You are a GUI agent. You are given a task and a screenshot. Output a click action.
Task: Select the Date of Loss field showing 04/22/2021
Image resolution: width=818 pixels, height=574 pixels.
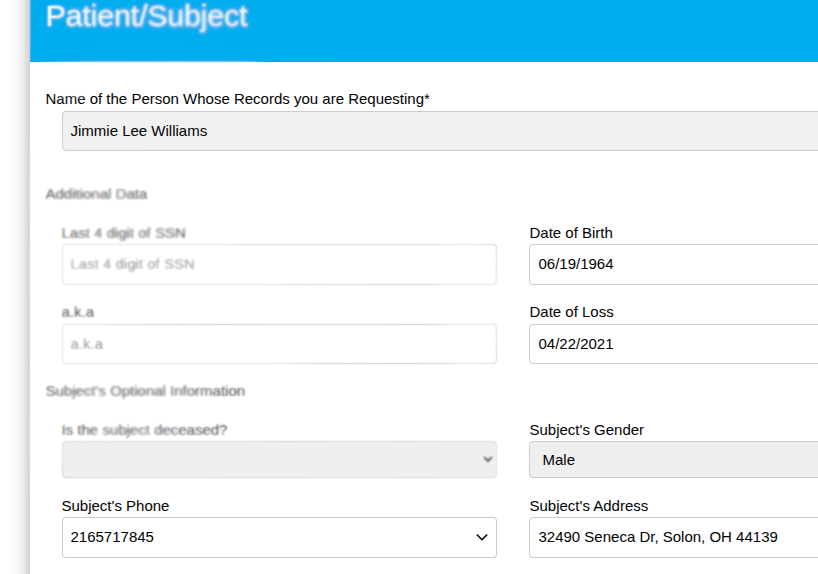(673, 344)
